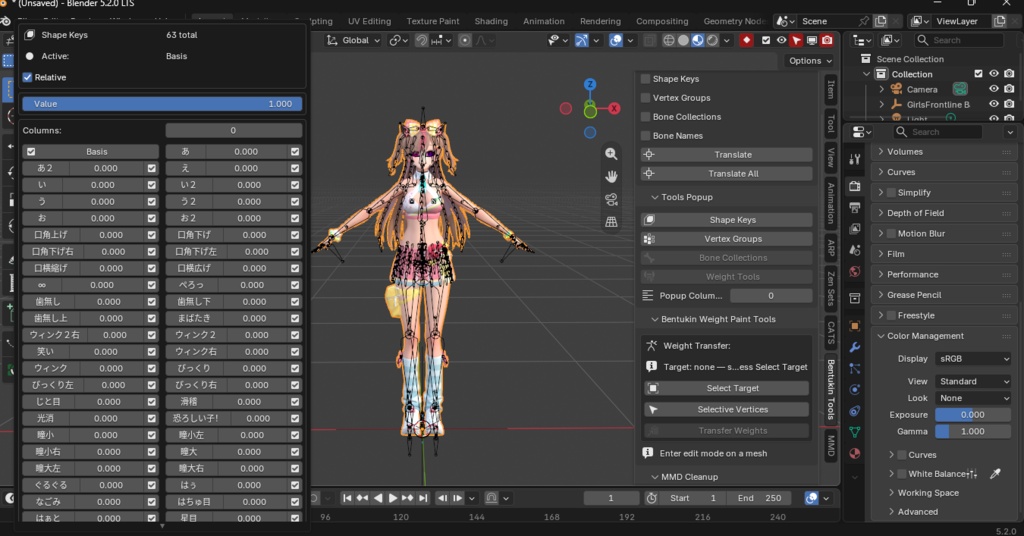Enable the Motion Blur checkbox
Viewport: 1024px width, 536px height.
(891, 234)
